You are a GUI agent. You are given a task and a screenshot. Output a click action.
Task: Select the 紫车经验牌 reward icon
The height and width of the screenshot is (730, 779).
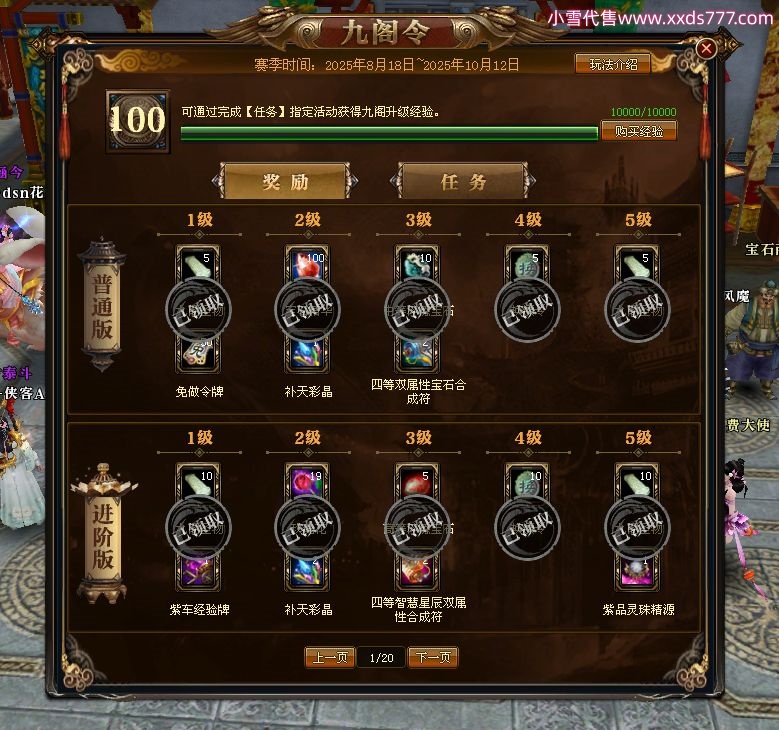point(198,572)
